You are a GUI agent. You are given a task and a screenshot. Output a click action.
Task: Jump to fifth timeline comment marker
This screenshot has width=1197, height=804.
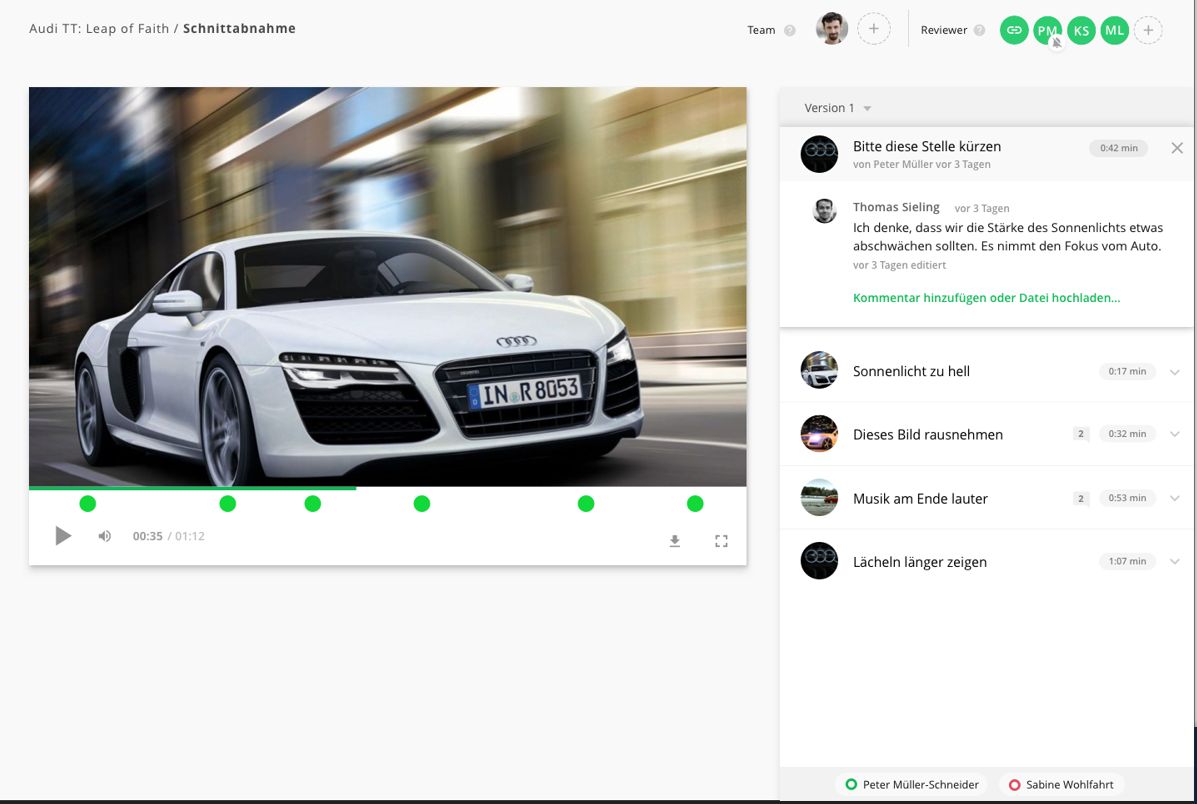(586, 504)
